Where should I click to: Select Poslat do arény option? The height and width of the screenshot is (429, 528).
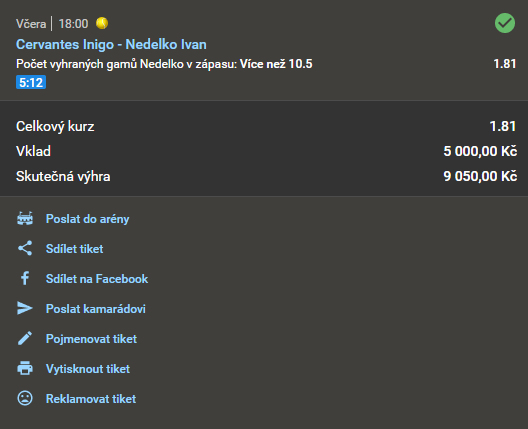[88, 219]
